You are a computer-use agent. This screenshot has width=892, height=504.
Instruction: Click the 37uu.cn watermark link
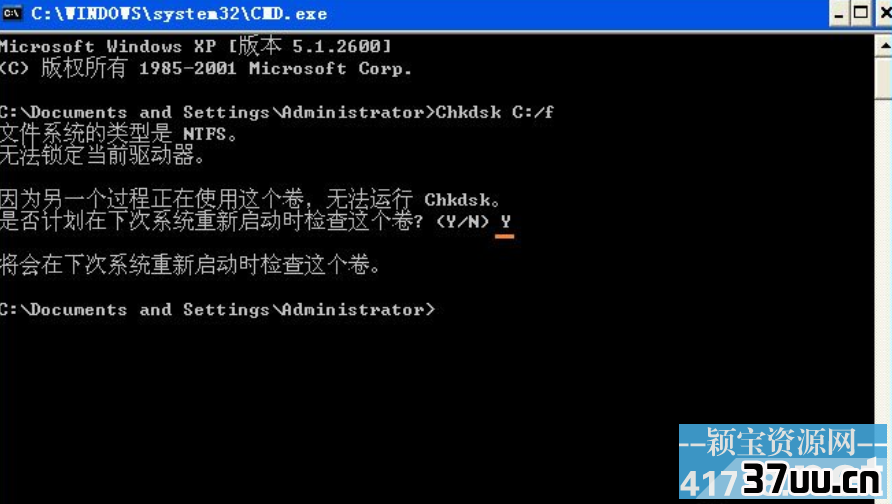coord(813,479)
